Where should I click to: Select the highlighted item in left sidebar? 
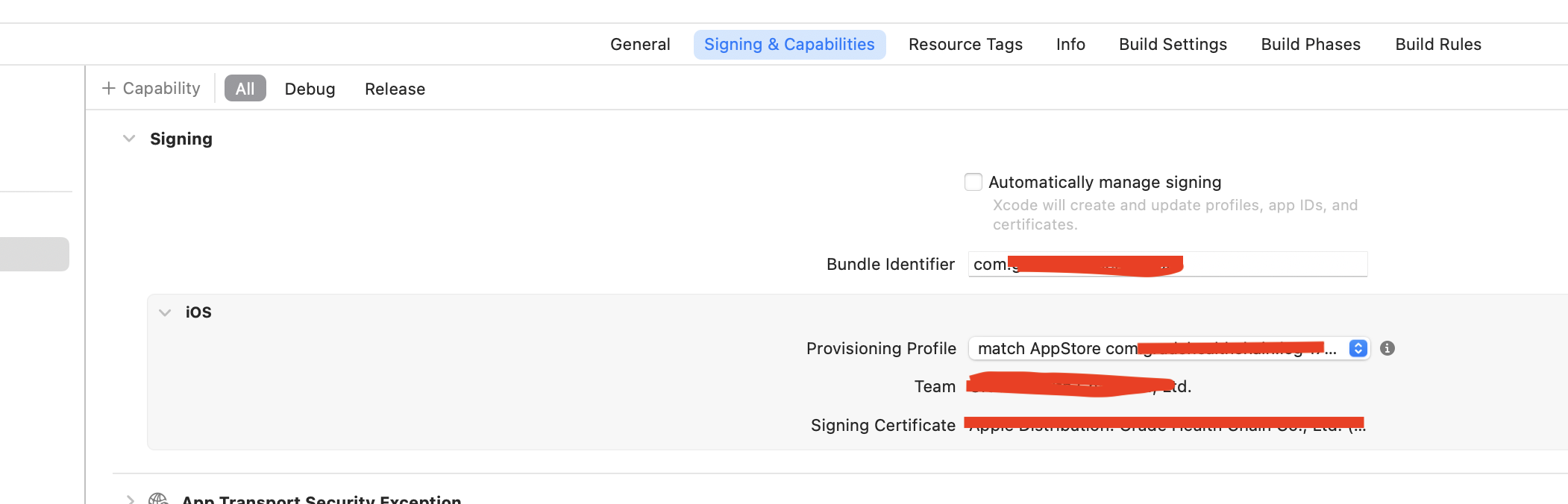[34, 254]
